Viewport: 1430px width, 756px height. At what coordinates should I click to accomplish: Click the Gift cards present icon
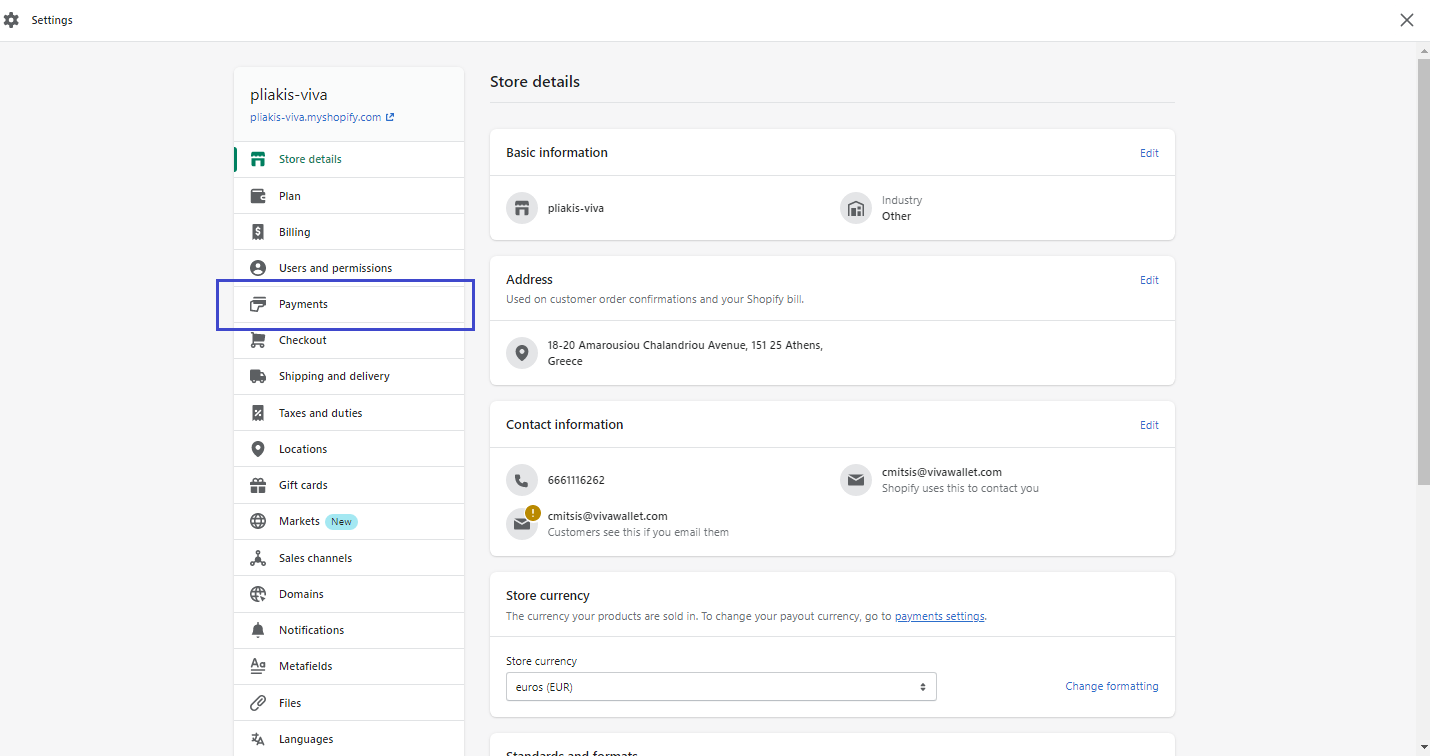pos(258,485)
